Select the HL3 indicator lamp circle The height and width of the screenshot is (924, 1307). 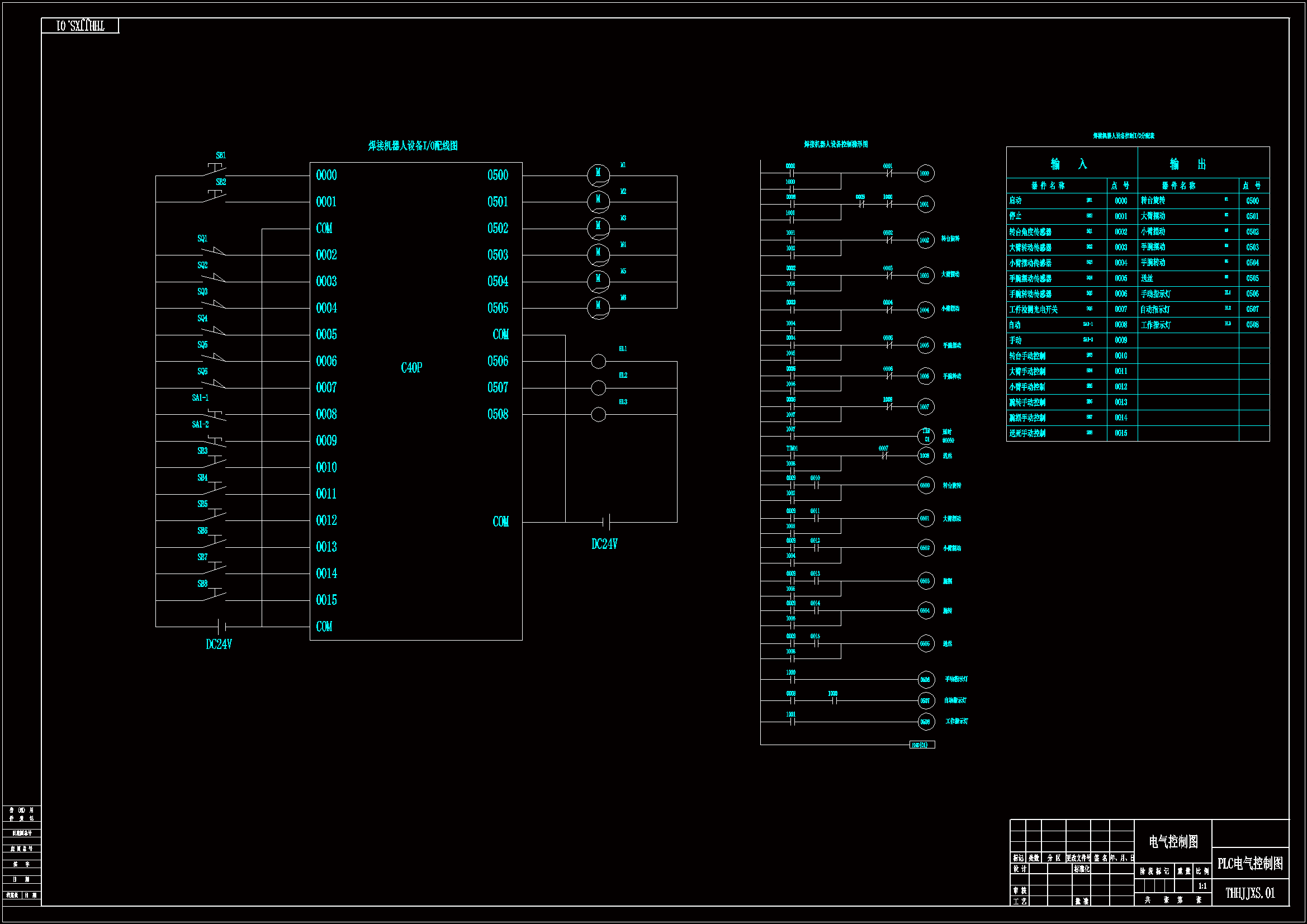(x=598, y=414)
